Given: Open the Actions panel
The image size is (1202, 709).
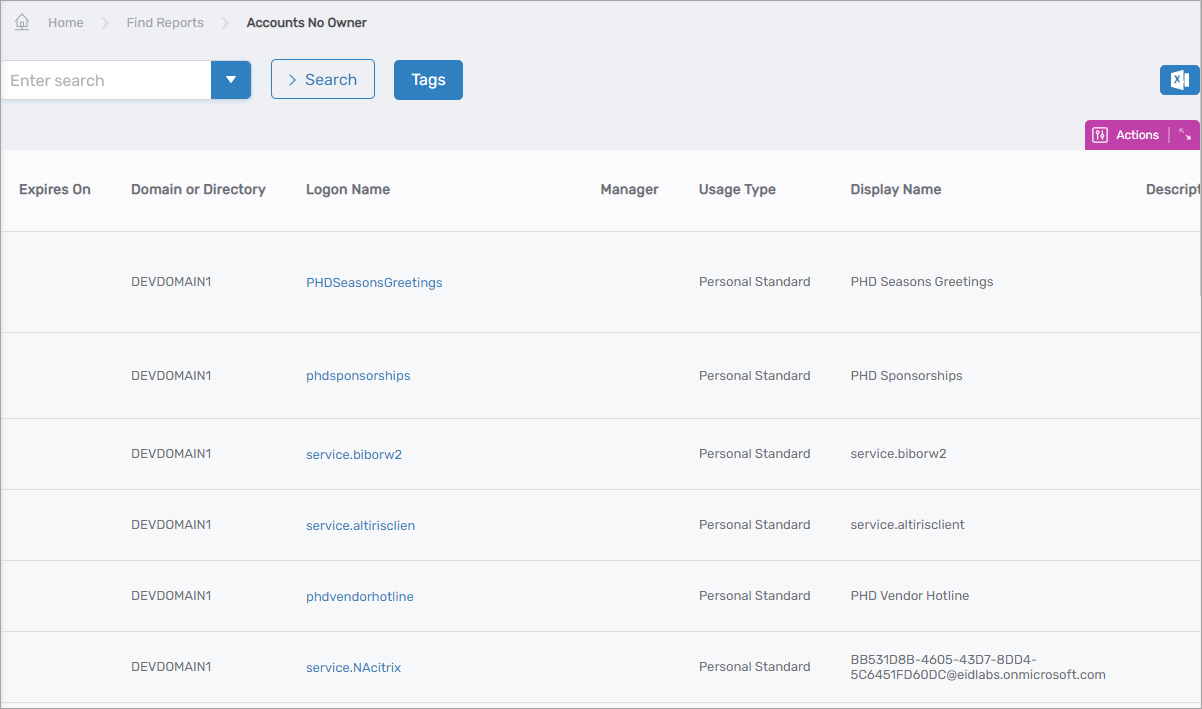Looking at the screenshot, I should pos(1127,135).
